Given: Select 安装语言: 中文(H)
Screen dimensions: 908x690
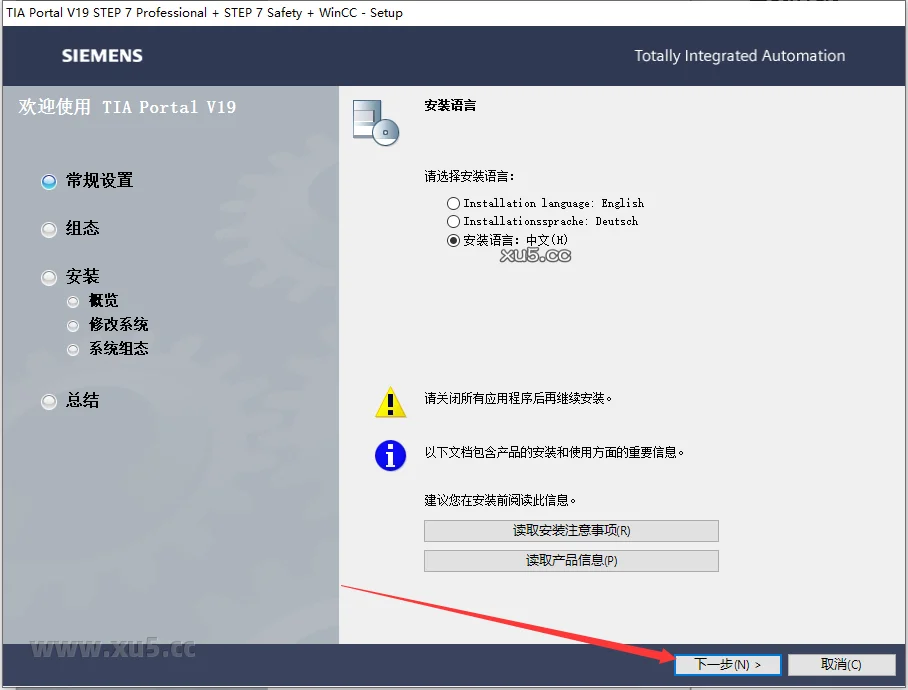Looking at the screenshot, I should (453, 240).
